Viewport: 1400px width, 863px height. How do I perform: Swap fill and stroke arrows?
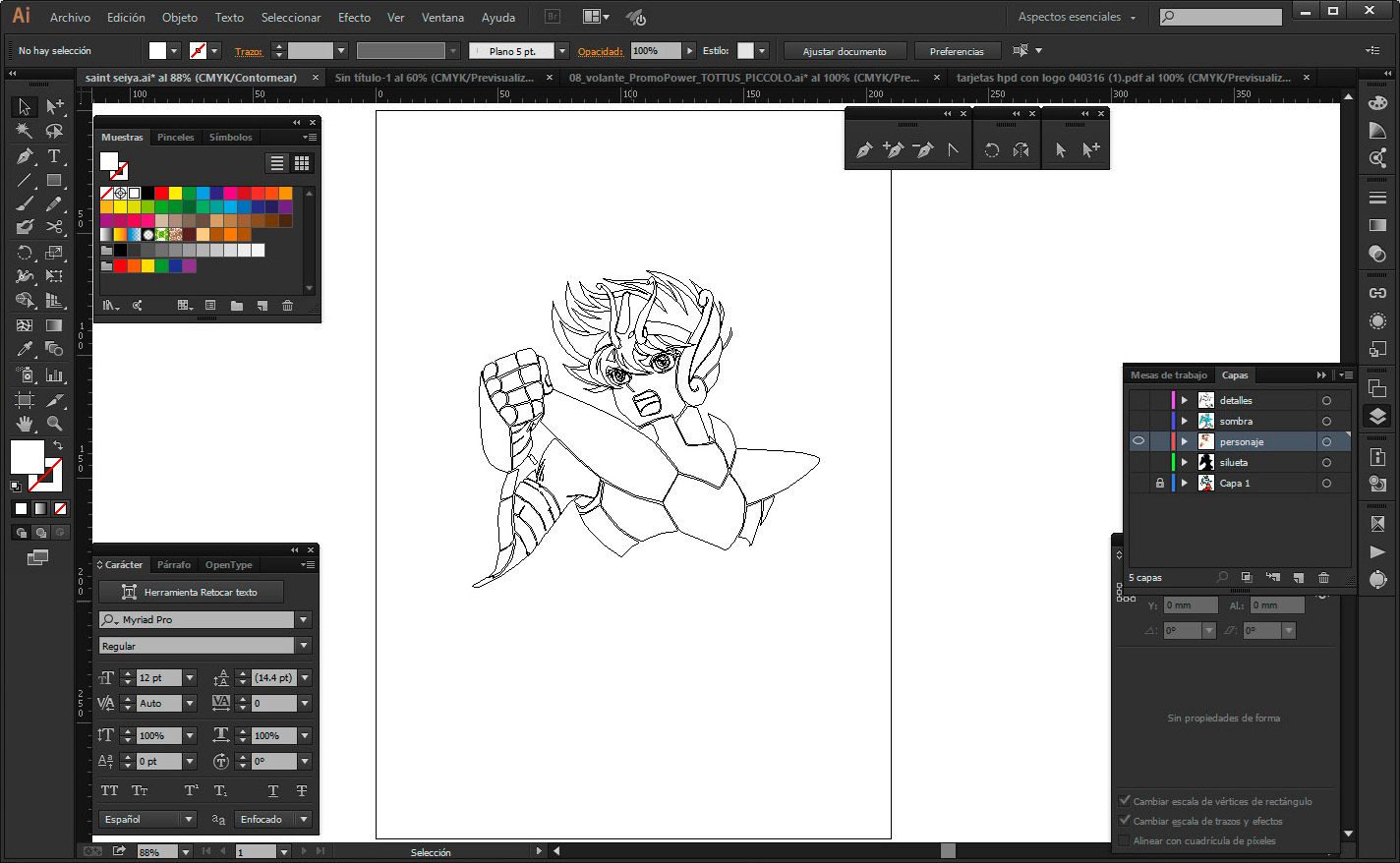pos(57,445)
